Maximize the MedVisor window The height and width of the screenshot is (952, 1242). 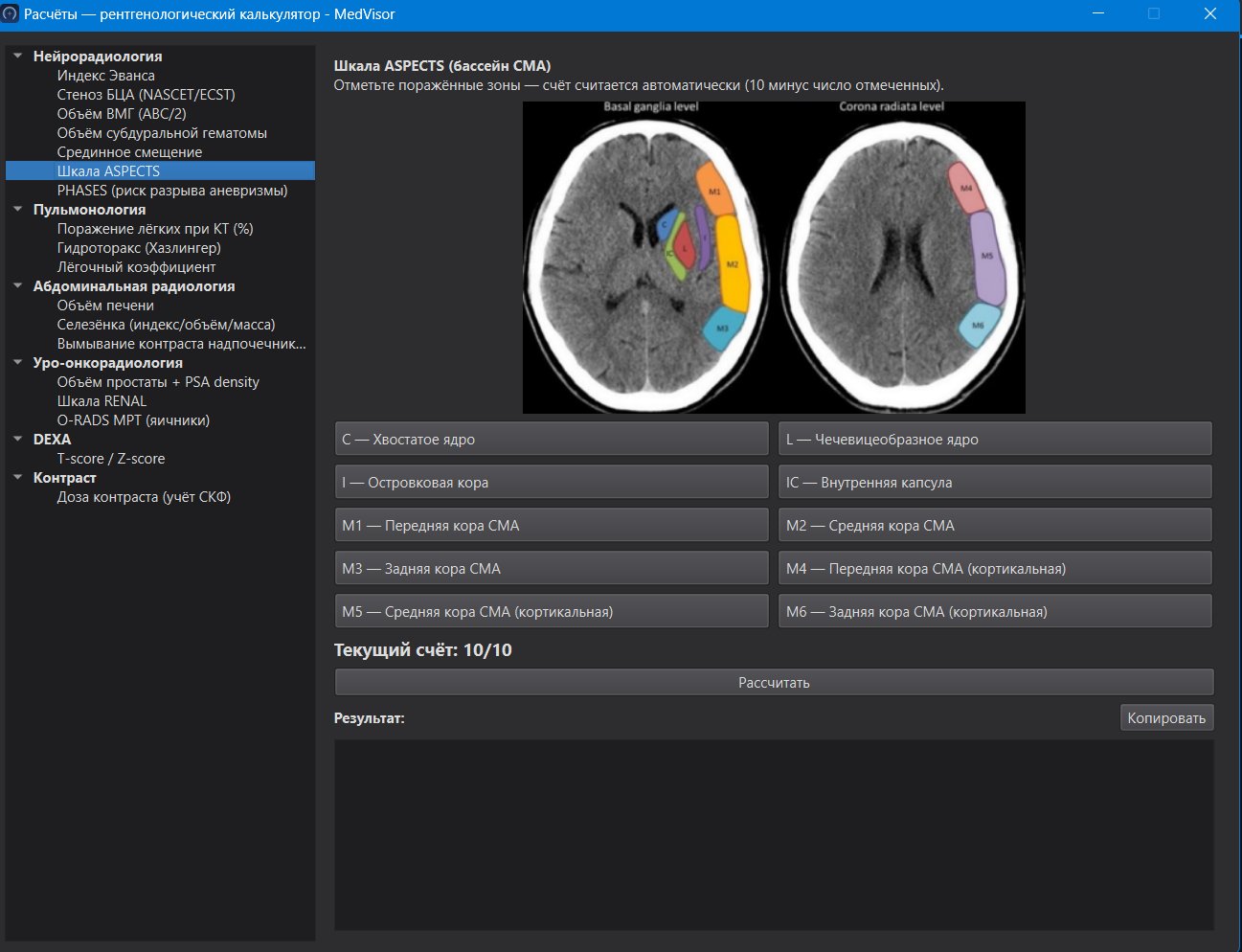coord(1154,13)
